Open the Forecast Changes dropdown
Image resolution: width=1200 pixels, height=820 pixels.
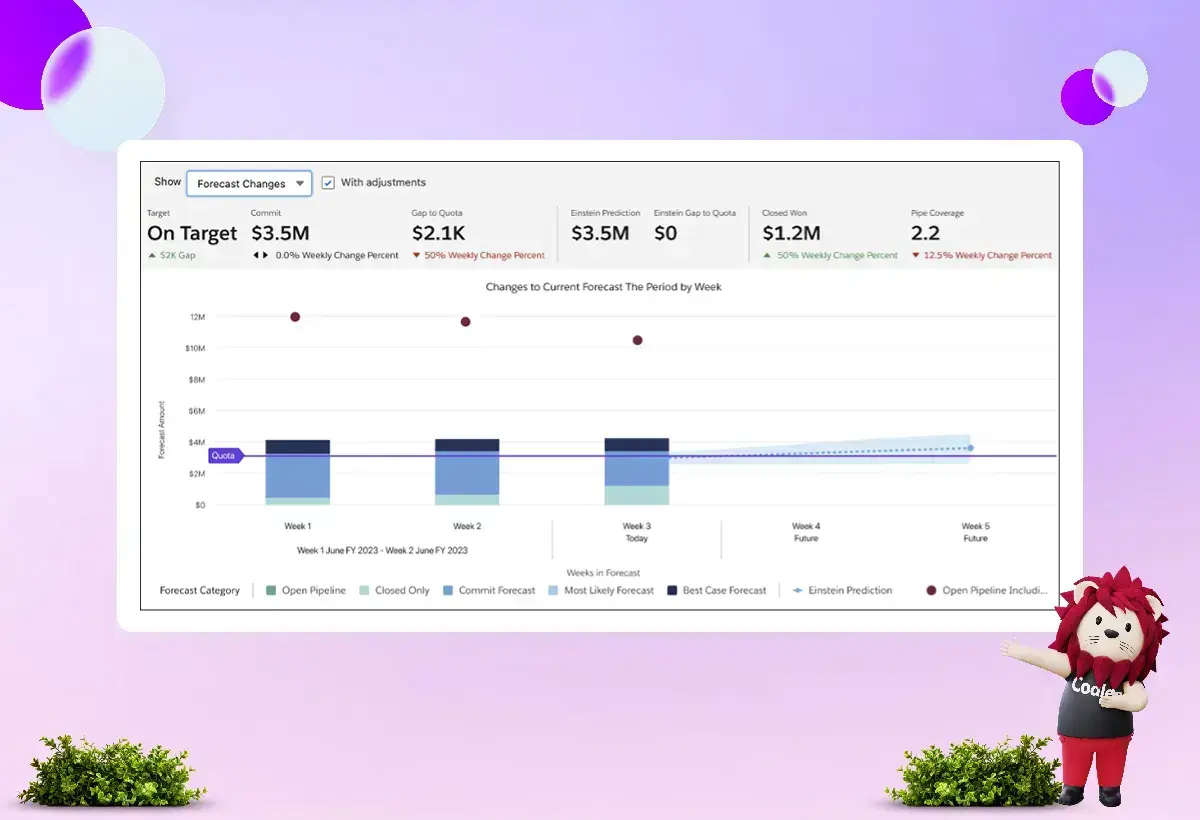pyautogui.click(x=249, y=184)
